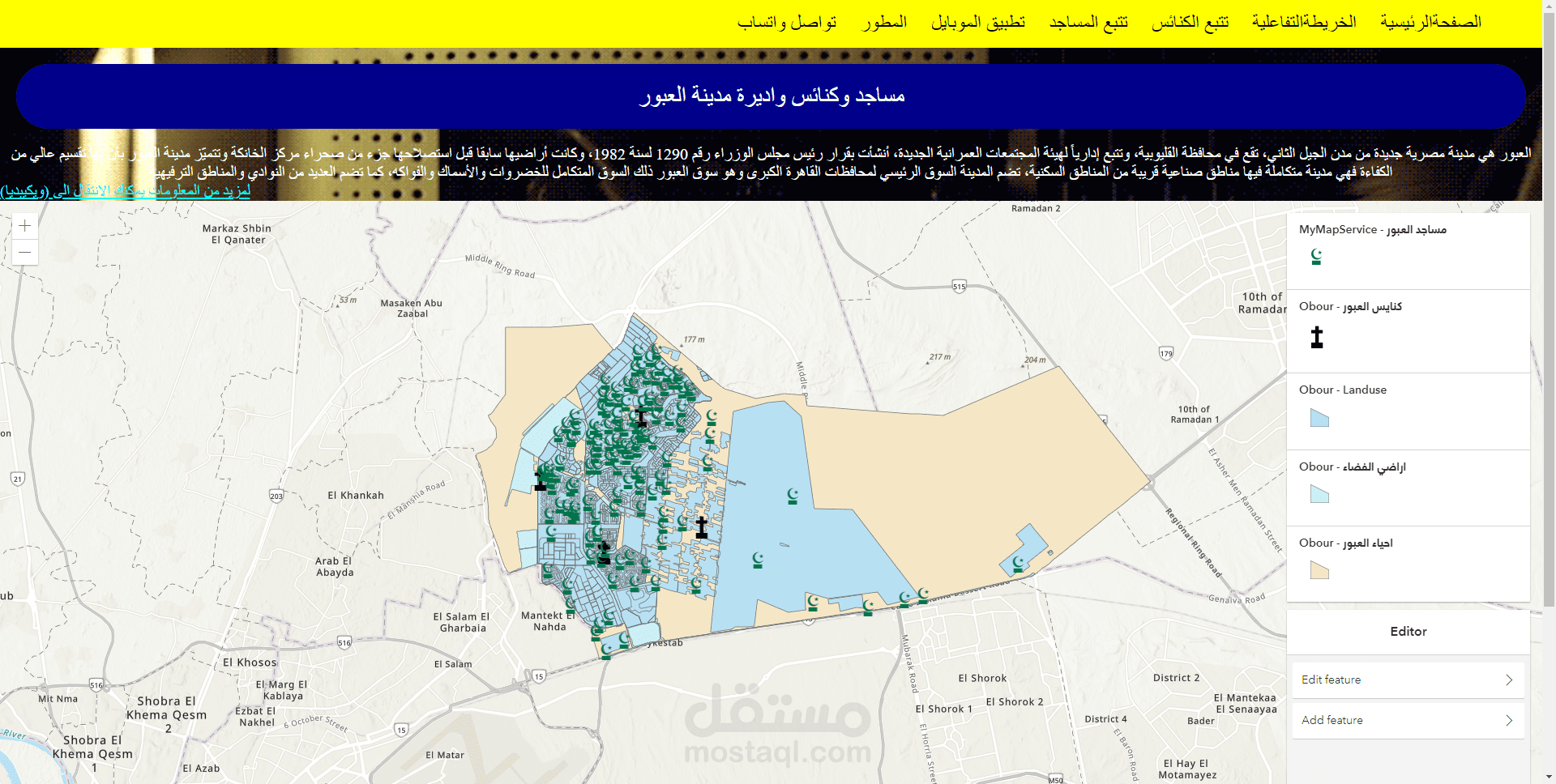This screenshot has height=784, width=1556.
Task: Click the El Shorok map label
Action: [982, 679]
